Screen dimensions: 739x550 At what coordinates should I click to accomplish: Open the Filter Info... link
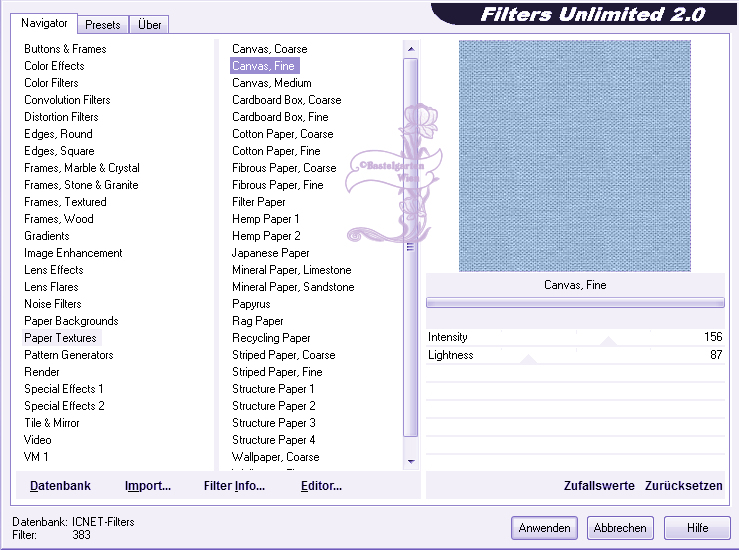coord(234,486)
